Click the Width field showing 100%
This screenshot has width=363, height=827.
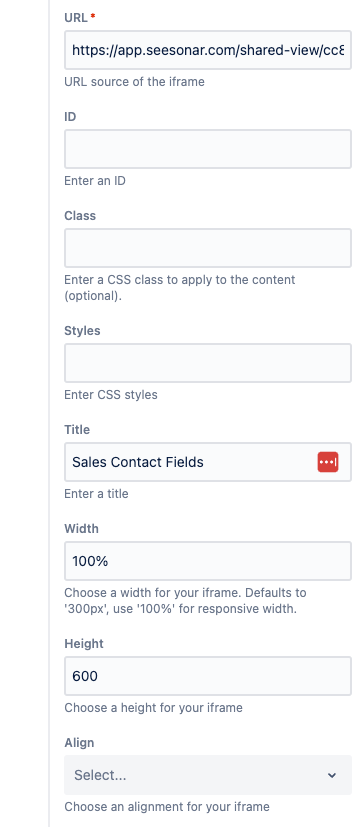[208, 561]
